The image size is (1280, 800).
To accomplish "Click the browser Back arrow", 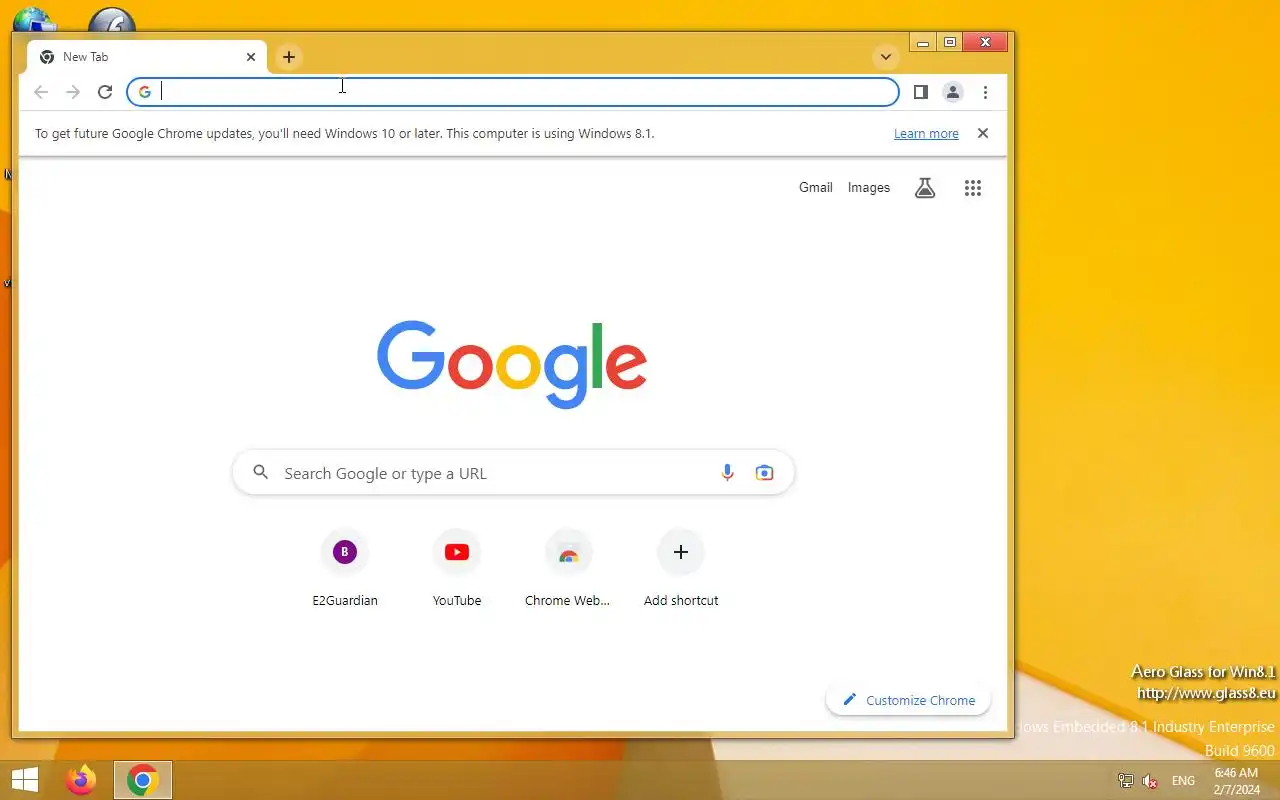I will click(41, 92).
